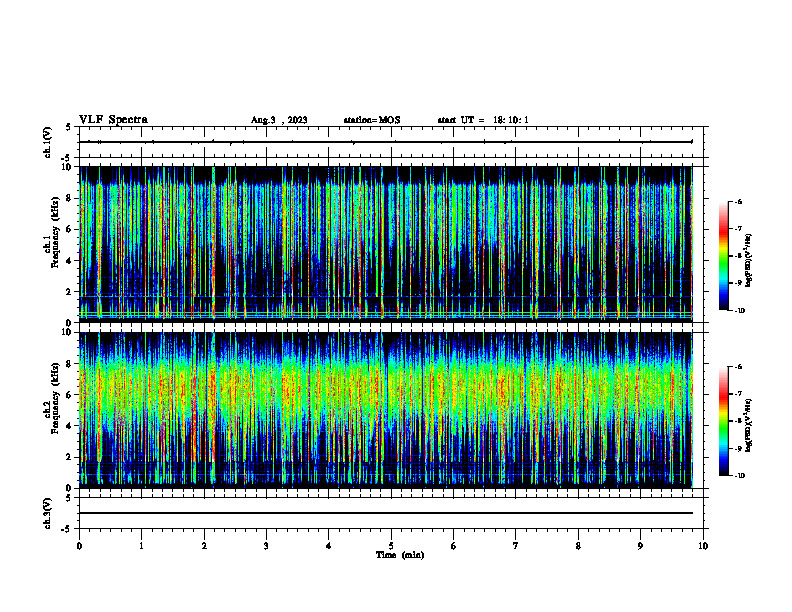Screen dimensions: 792x612
Task: Click time tick label "3" on x-axis
Action: 266,546
